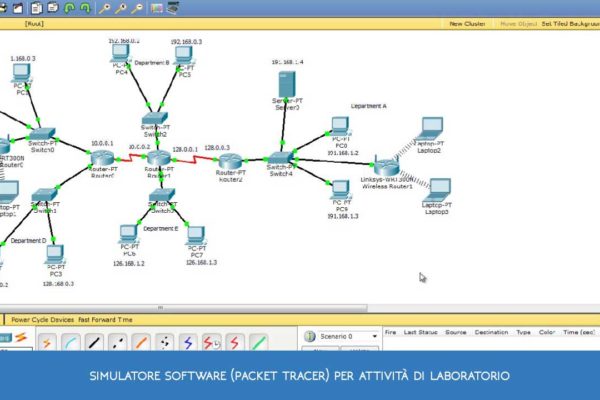Image resolution: width=600 pixels, height=400 pixels.
Task: Select the PC3 computer icon
Action: pos(55,255)
